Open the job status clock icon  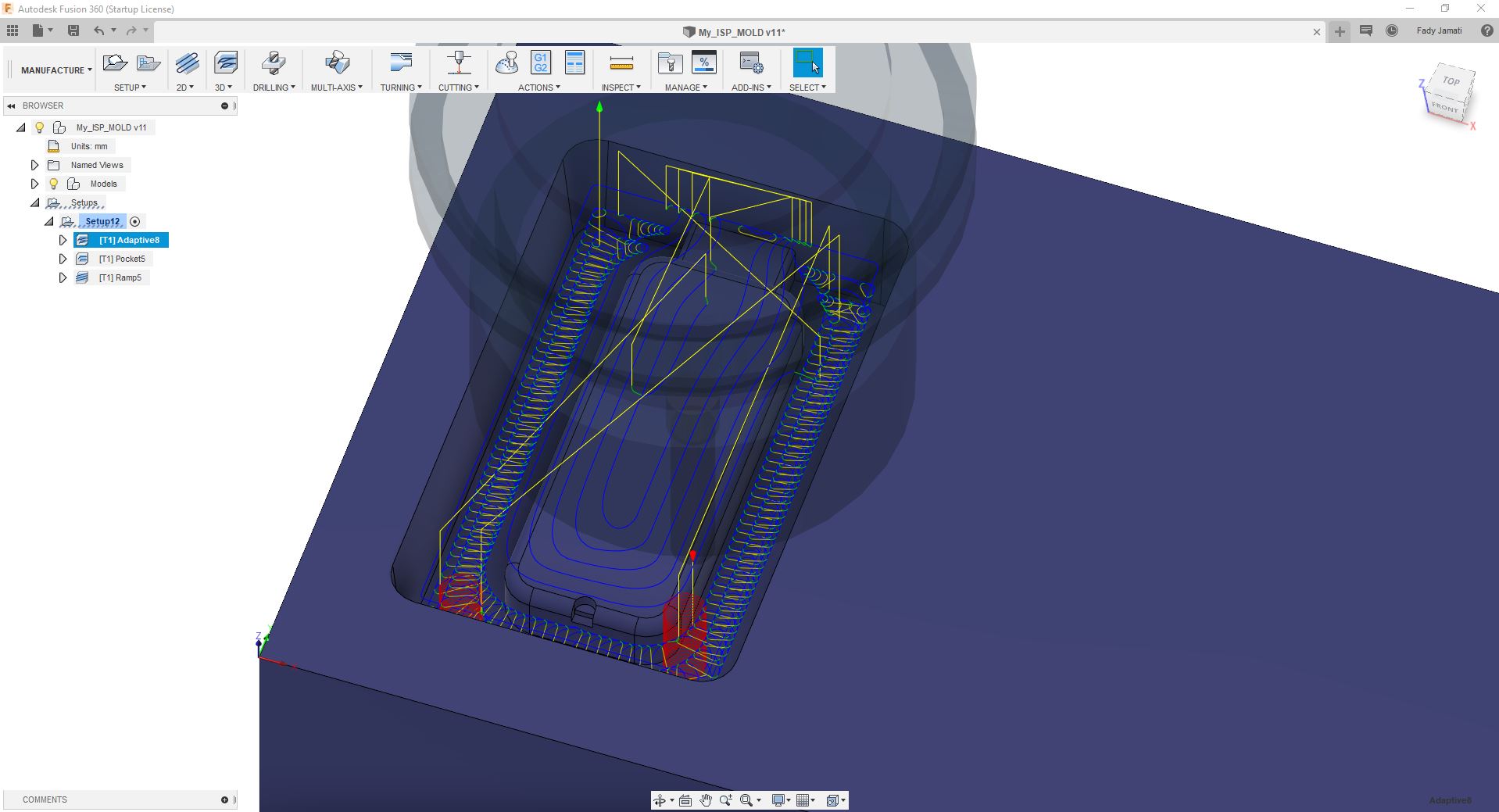tap(1392, 30)
